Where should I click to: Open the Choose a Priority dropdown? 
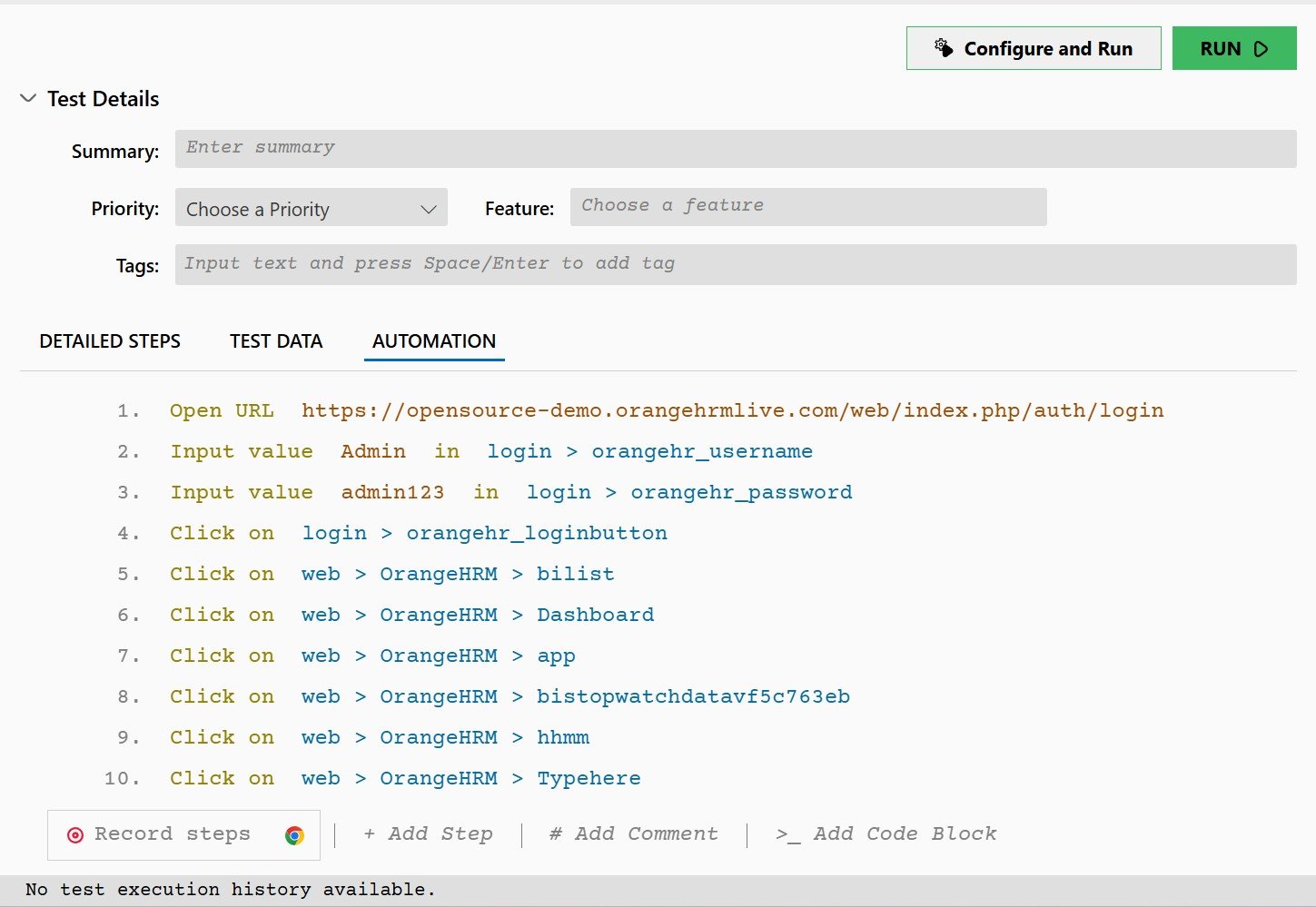click(x=311, y=208)
